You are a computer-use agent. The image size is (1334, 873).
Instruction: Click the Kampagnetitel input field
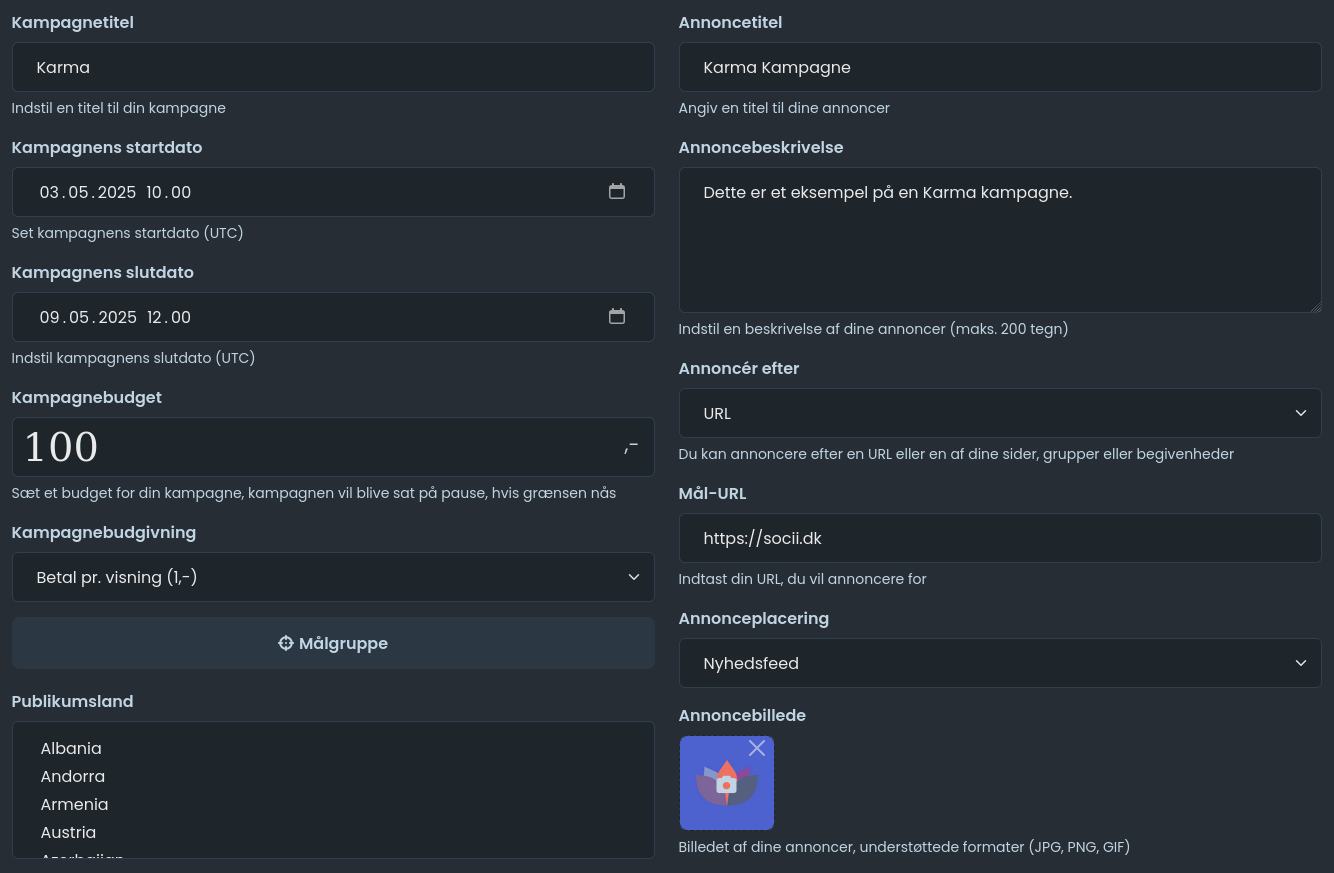coord(333,67)
